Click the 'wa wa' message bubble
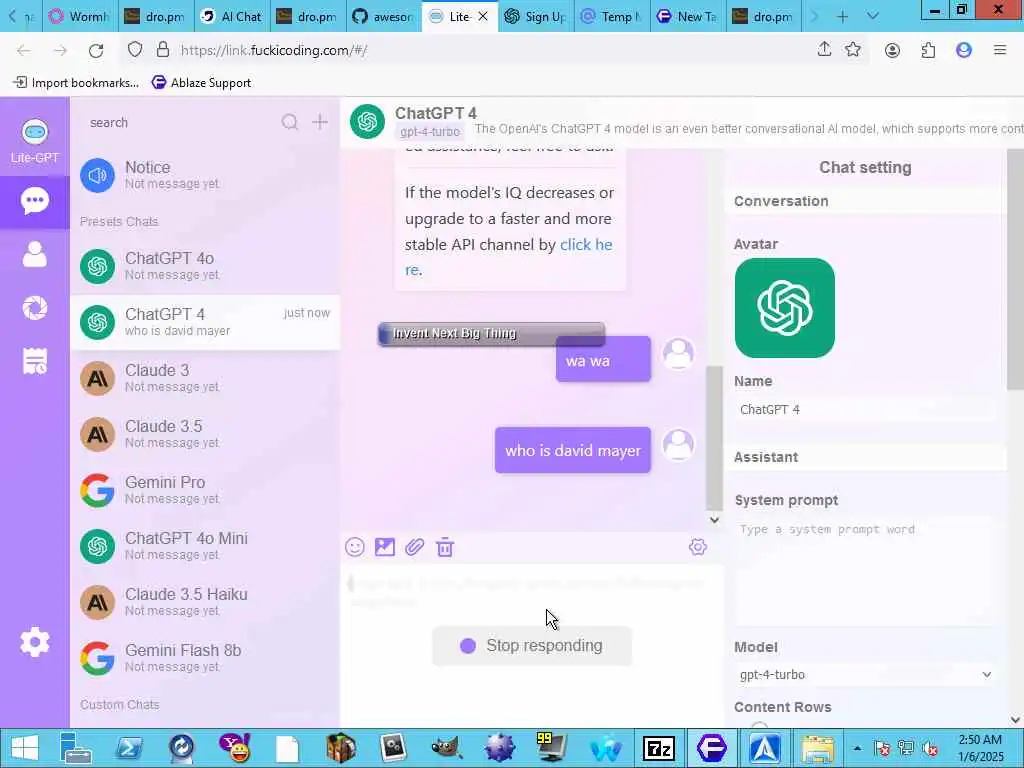 tap(603, 360)
